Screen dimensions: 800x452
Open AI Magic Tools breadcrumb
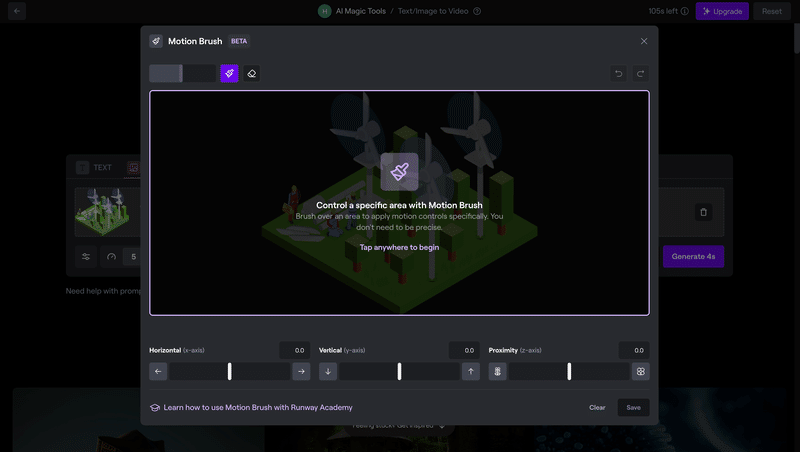click(361, 11)
